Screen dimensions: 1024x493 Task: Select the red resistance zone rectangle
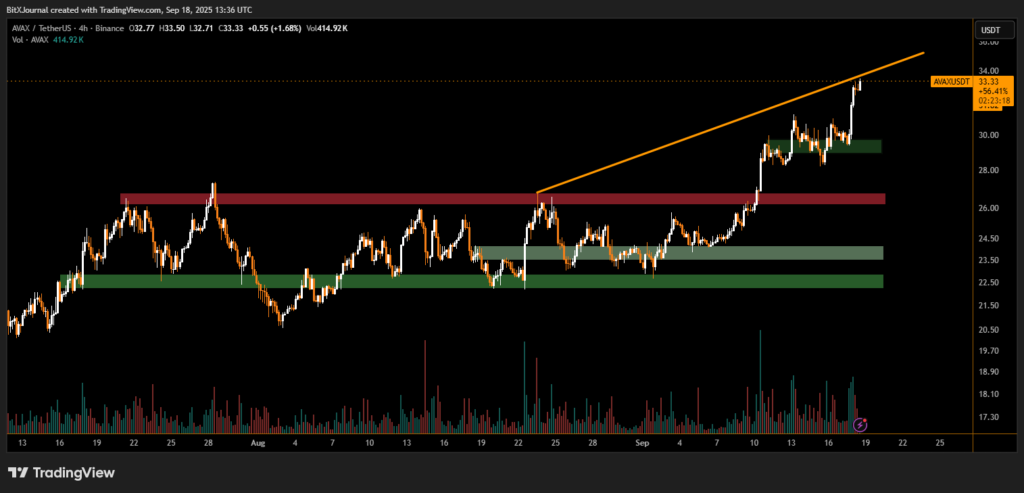(500, 199)
